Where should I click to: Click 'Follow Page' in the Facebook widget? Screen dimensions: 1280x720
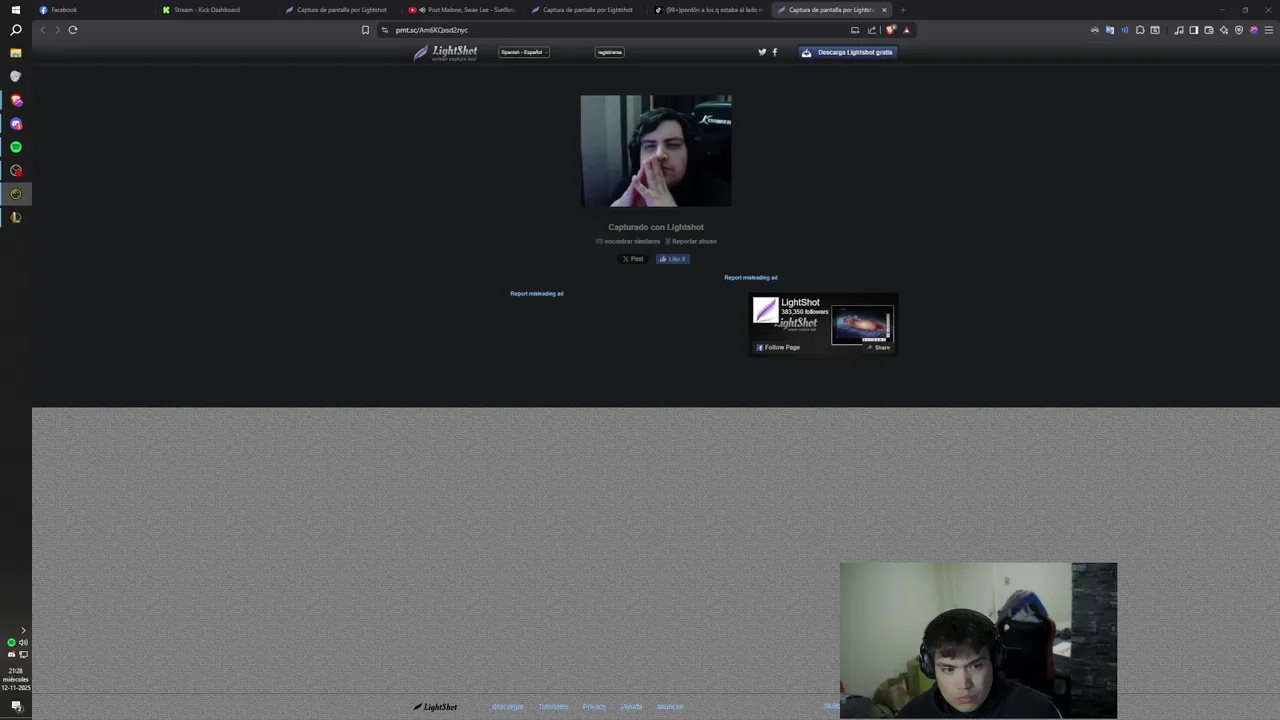[x=778, y=347]
